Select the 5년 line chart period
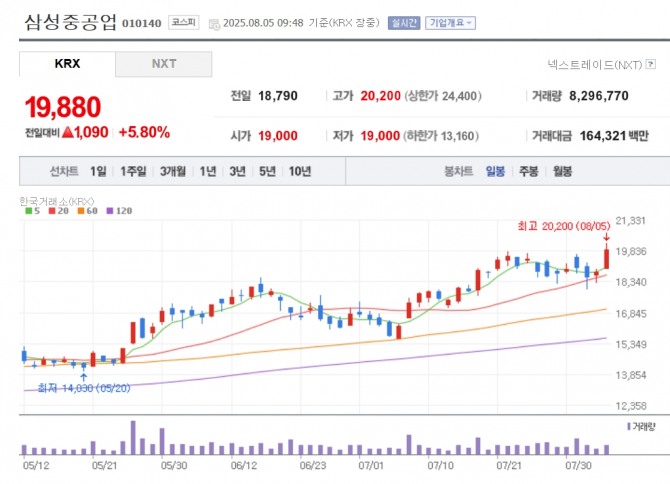This screenshot has width=670, height=484. (x=267, y=171)
